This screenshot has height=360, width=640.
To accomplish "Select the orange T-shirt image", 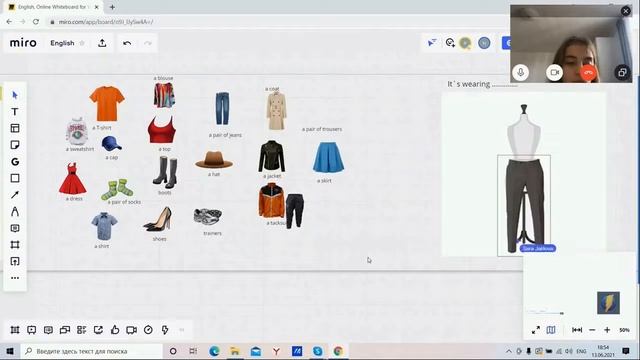I will (x=107, y=104).
